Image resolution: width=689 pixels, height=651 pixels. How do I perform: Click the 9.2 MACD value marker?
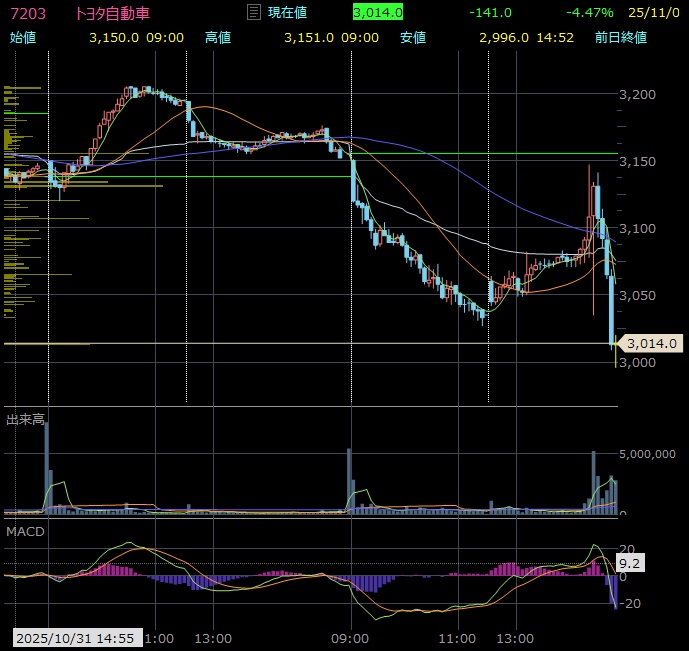pos(633,564)
